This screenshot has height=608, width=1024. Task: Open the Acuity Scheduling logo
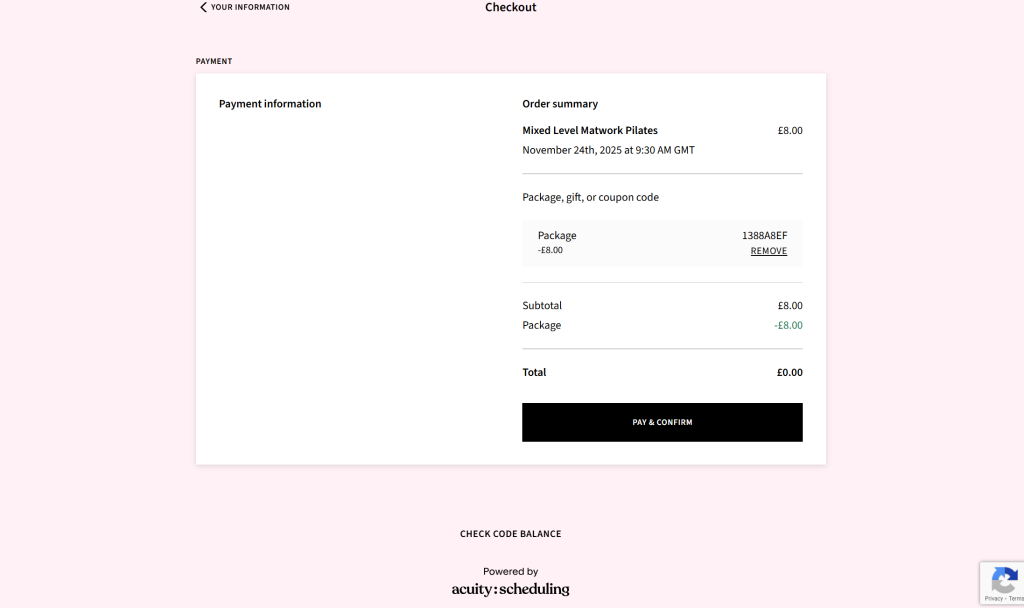(510, 589)
